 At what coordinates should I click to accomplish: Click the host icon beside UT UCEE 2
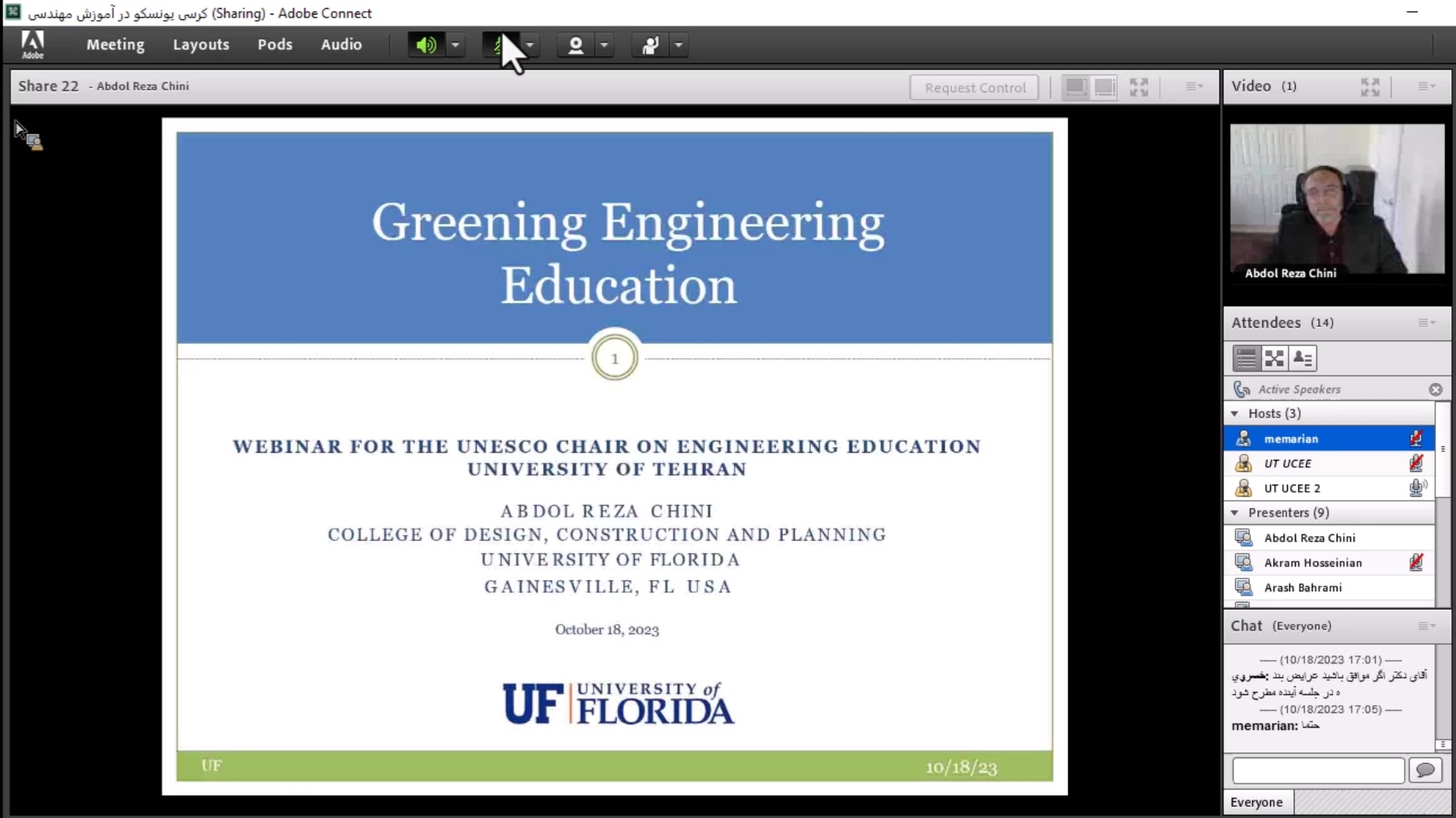pos(1243,488)
